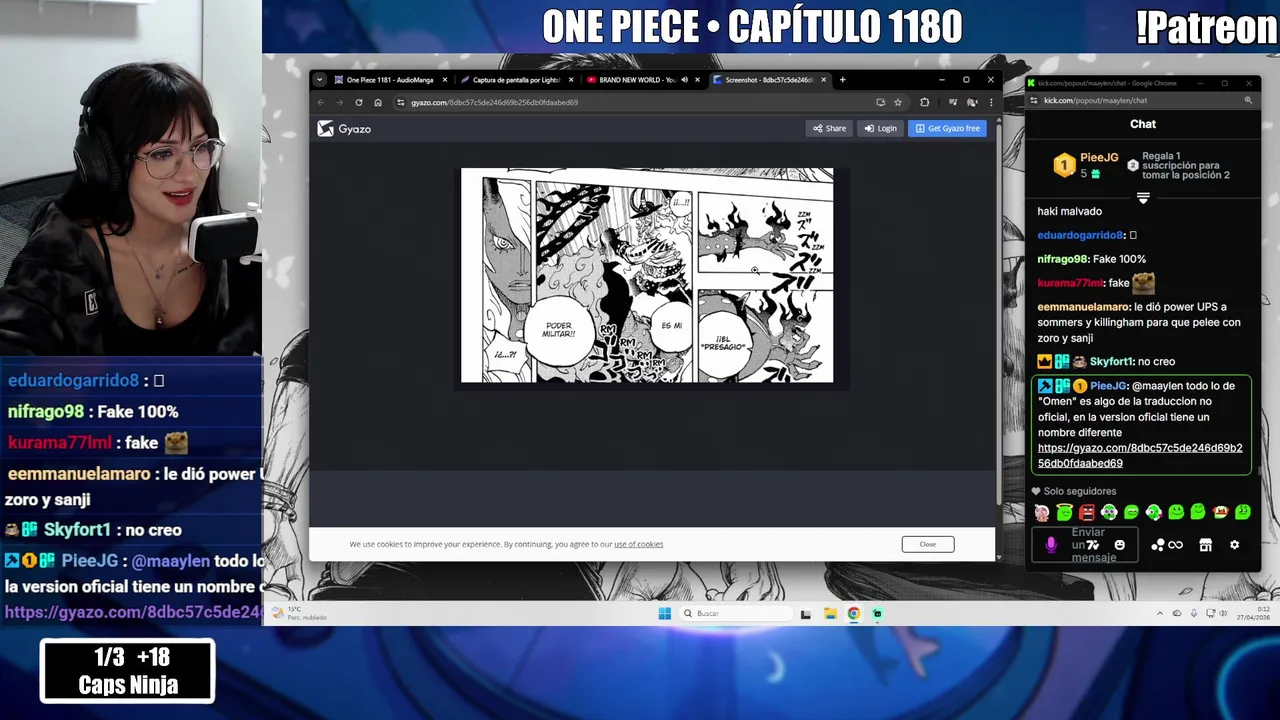The width and height of the screenshot is (1280, 720).
Task: Close the One Piece 1181 tab
Action: click(445, 80)
